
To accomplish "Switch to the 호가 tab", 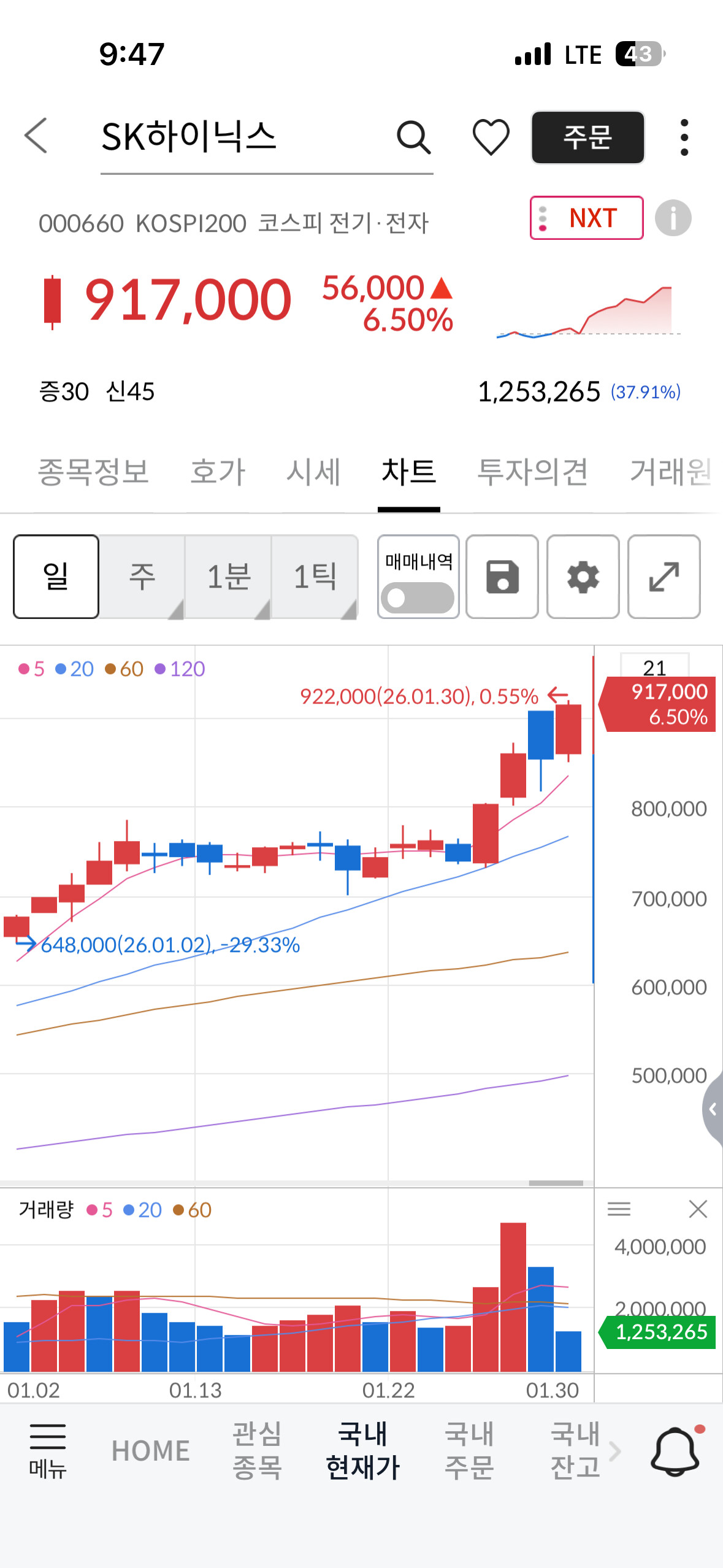I will (x=218, y=472).
